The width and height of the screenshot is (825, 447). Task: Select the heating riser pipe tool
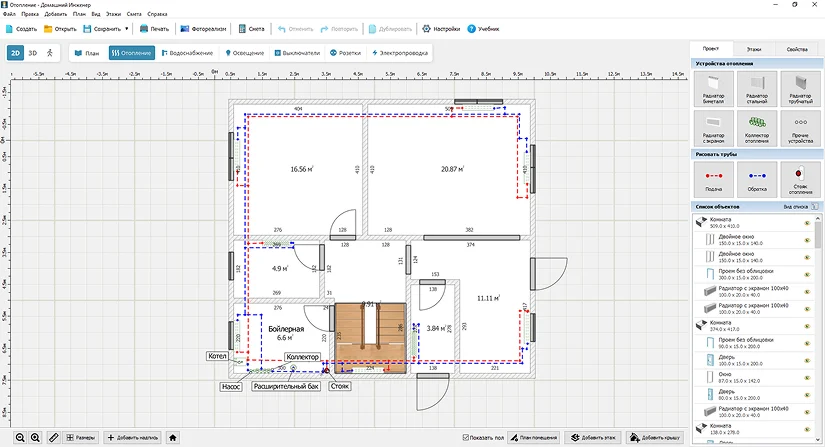(800, 178)
